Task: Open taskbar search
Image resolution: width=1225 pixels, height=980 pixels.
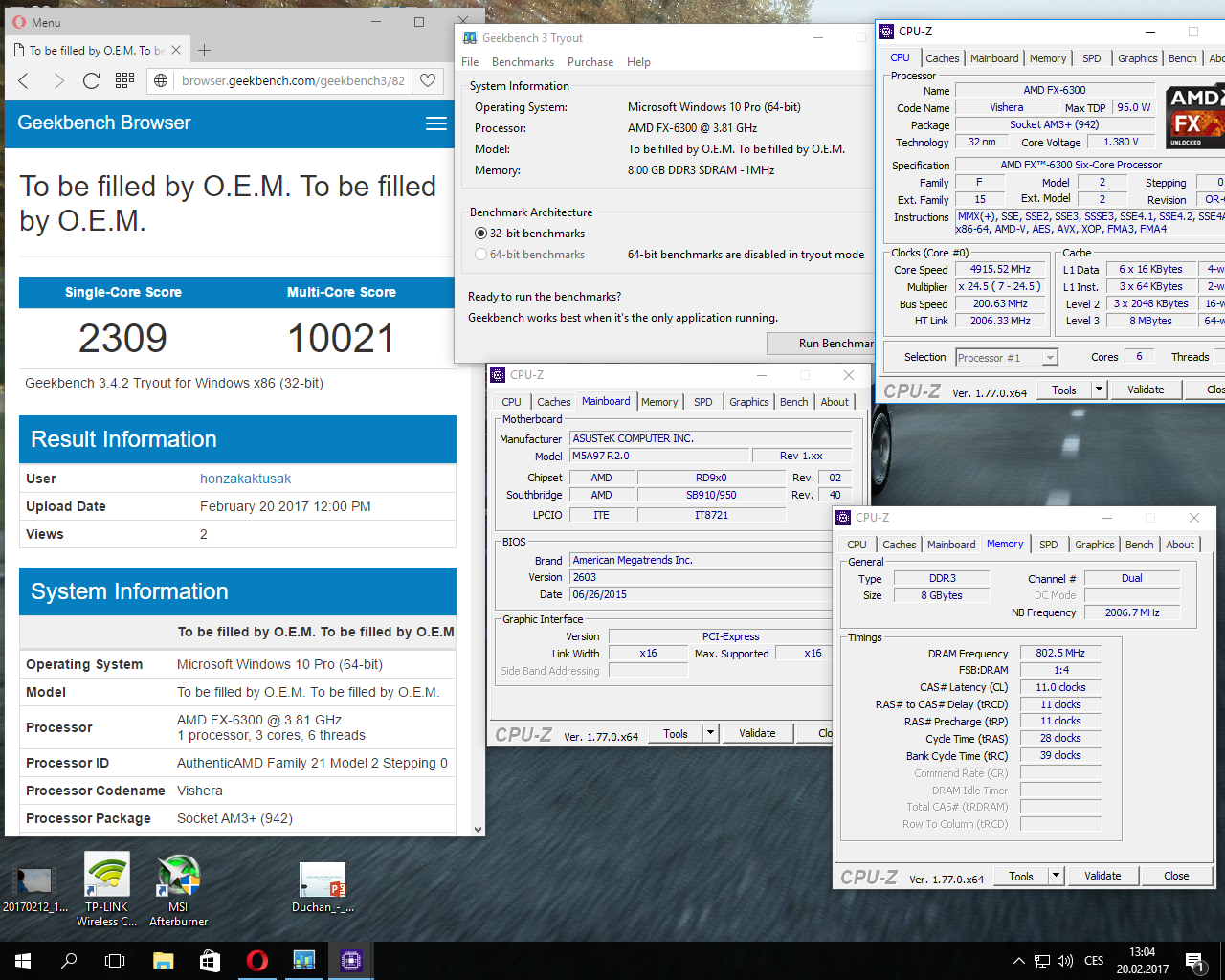Action: [69, 961]
